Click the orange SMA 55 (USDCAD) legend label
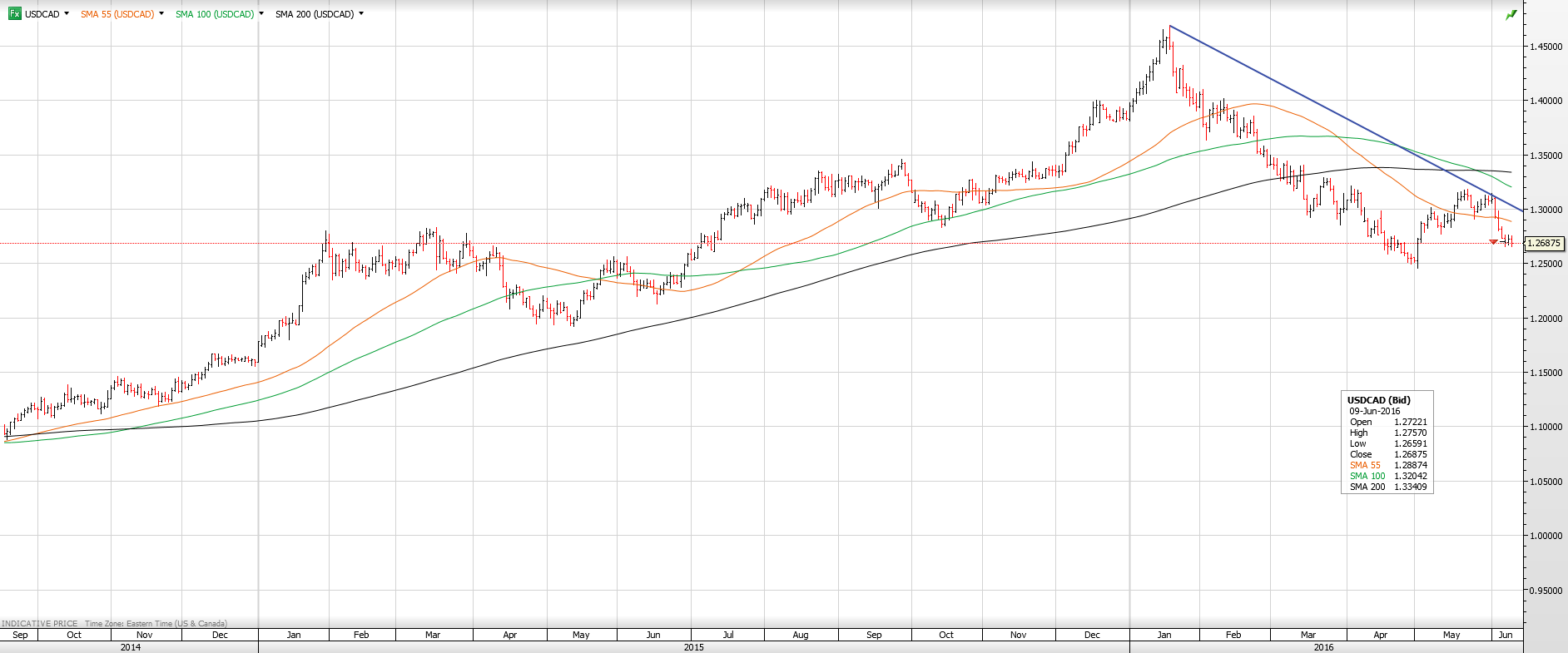Screen dimensions: 1568x653 [x=117, y=14]
